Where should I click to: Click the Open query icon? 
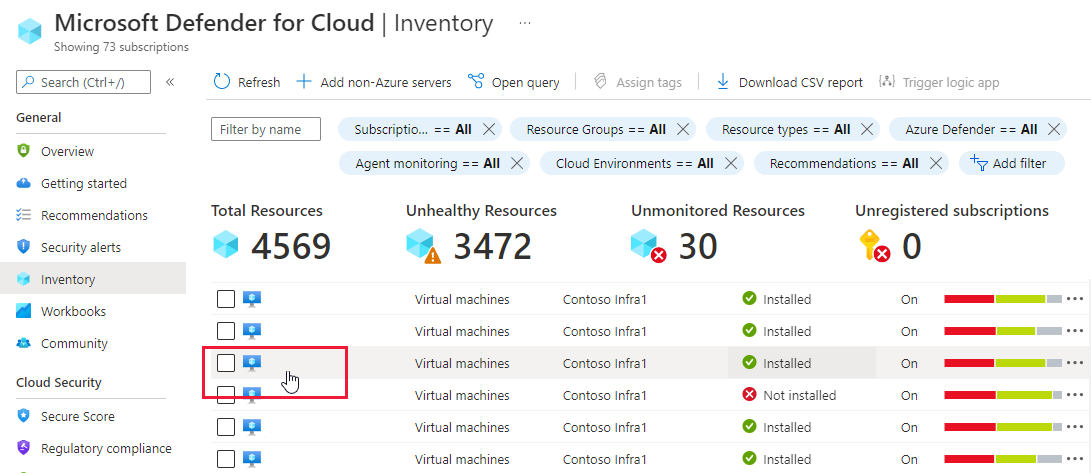tap(476, 82)
